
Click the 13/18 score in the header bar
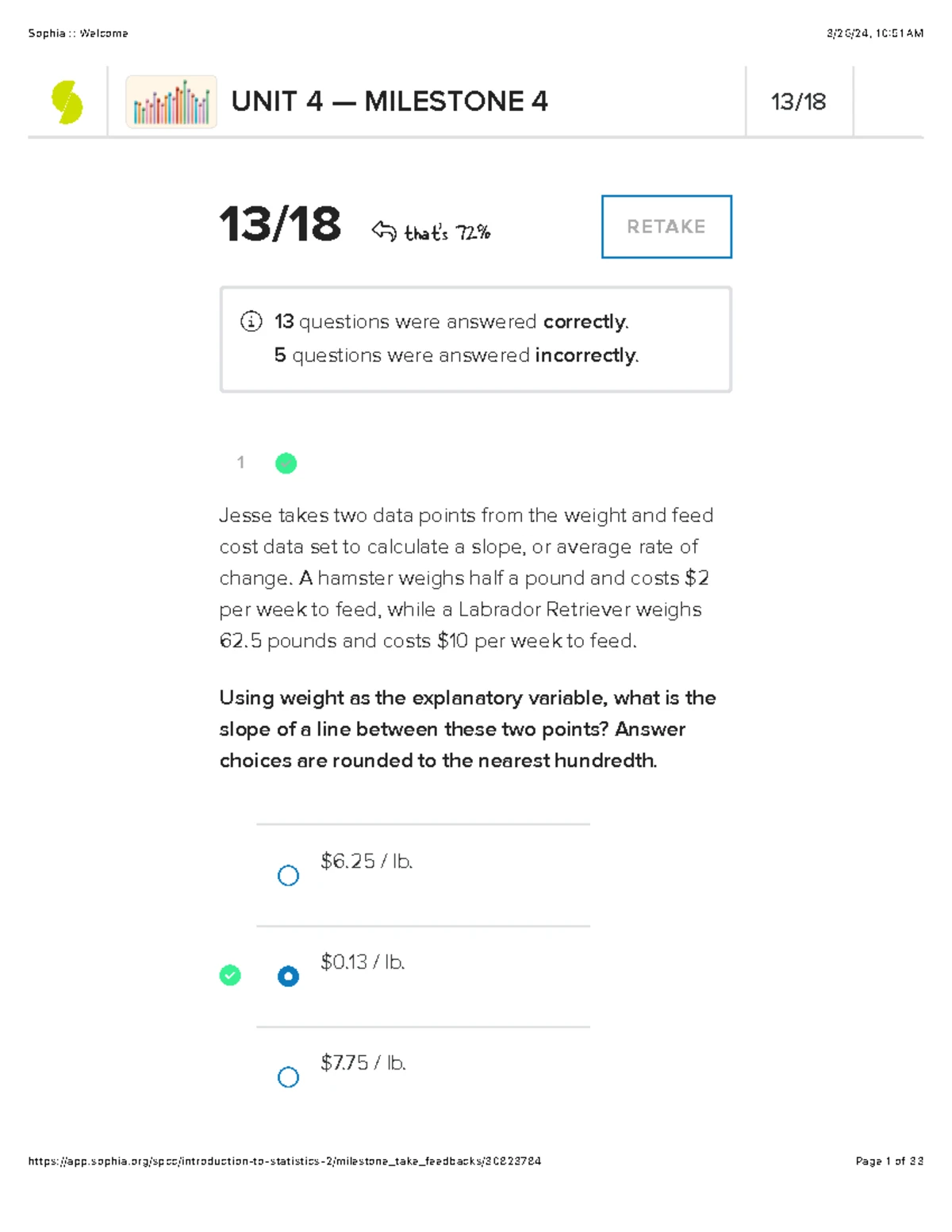pos(798,102)
